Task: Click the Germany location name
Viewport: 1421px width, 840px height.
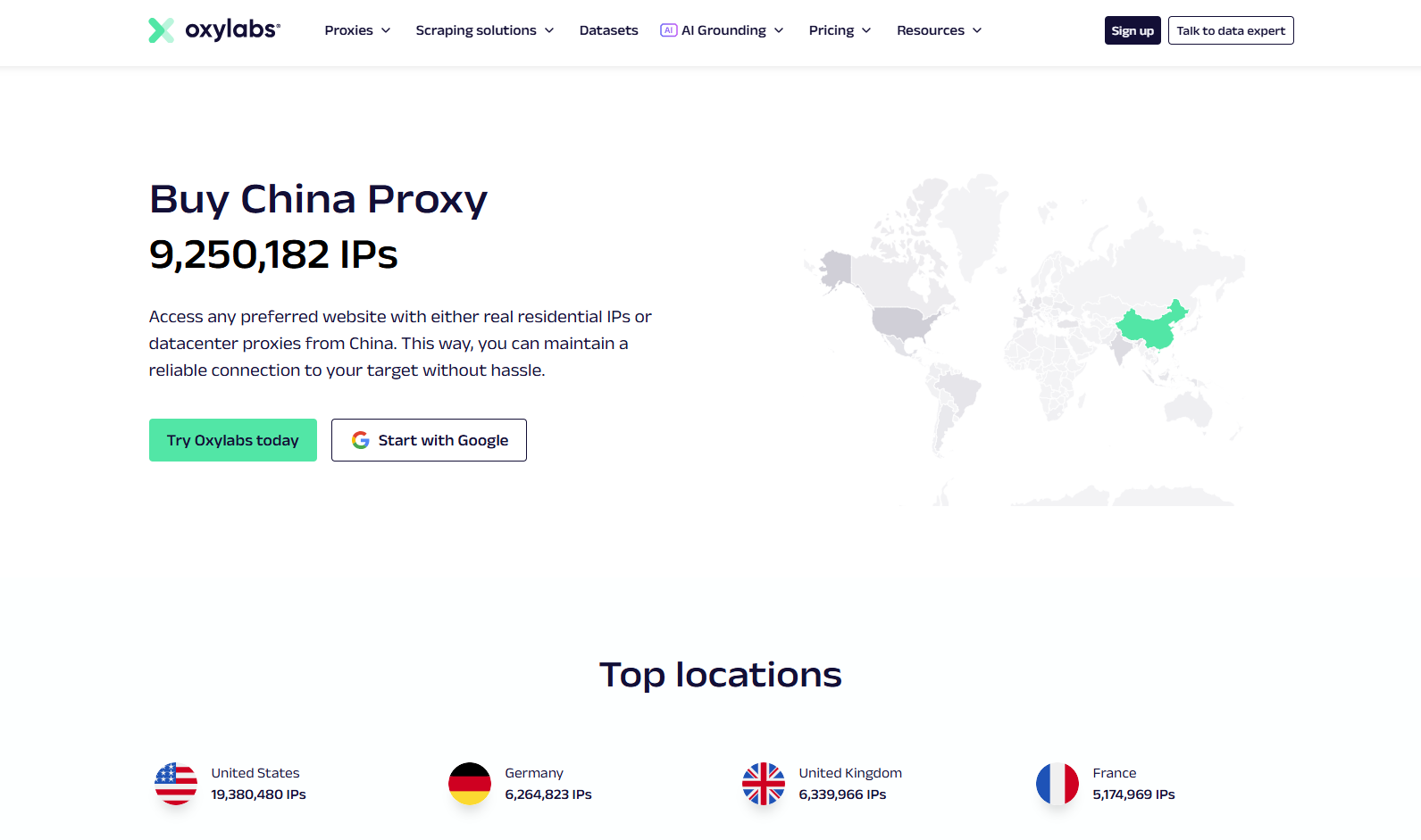Action: [x=534, y=773]
